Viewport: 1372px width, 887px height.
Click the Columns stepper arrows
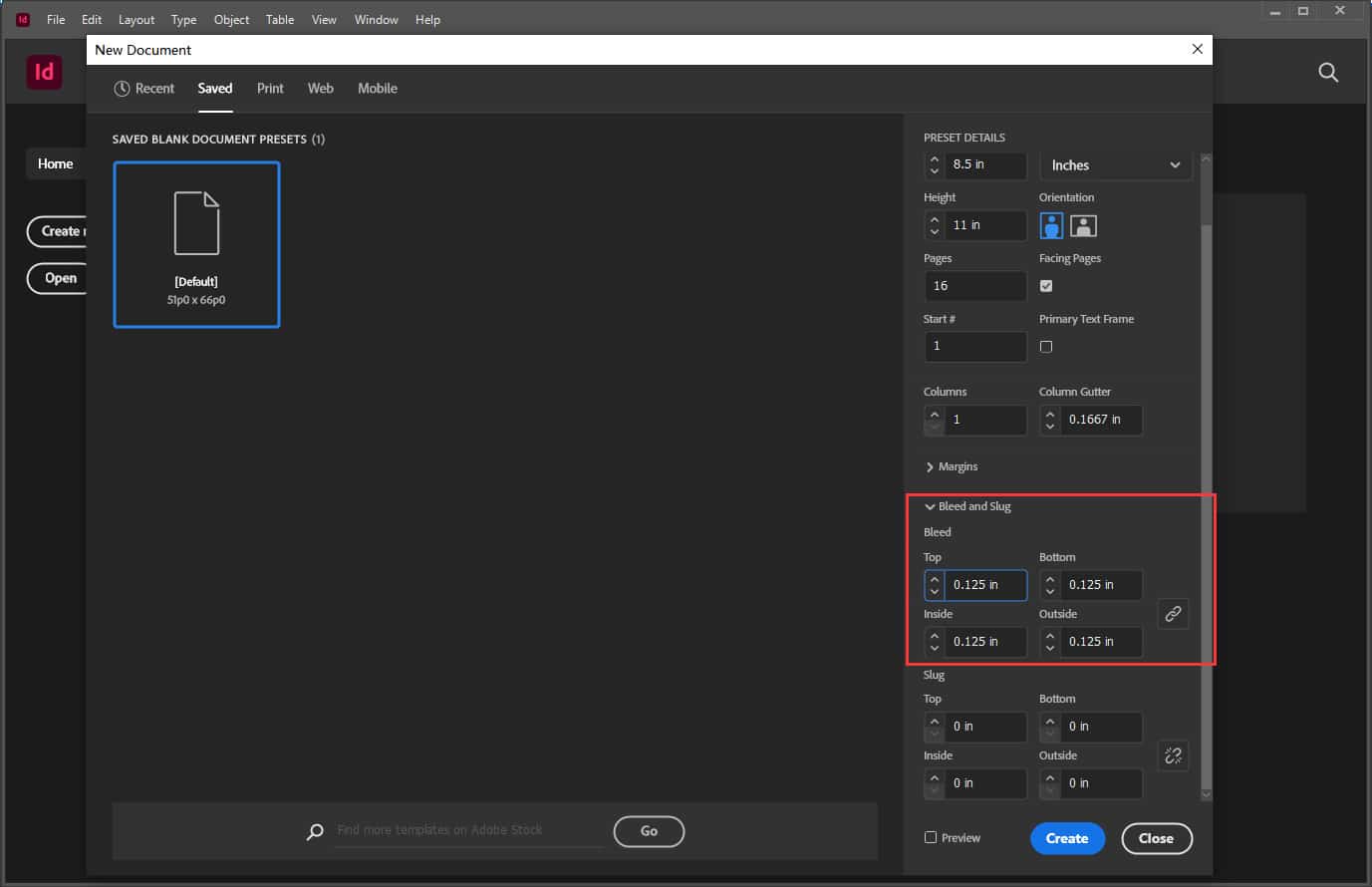point(935,420)
